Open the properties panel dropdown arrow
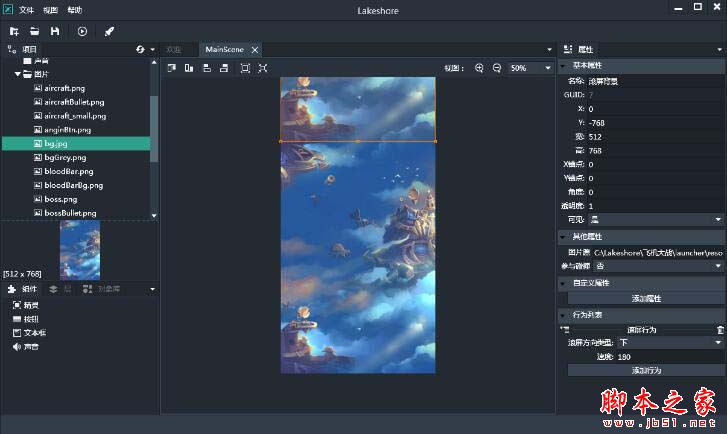The height and width of the screenshot is (434, 727). 720,50
